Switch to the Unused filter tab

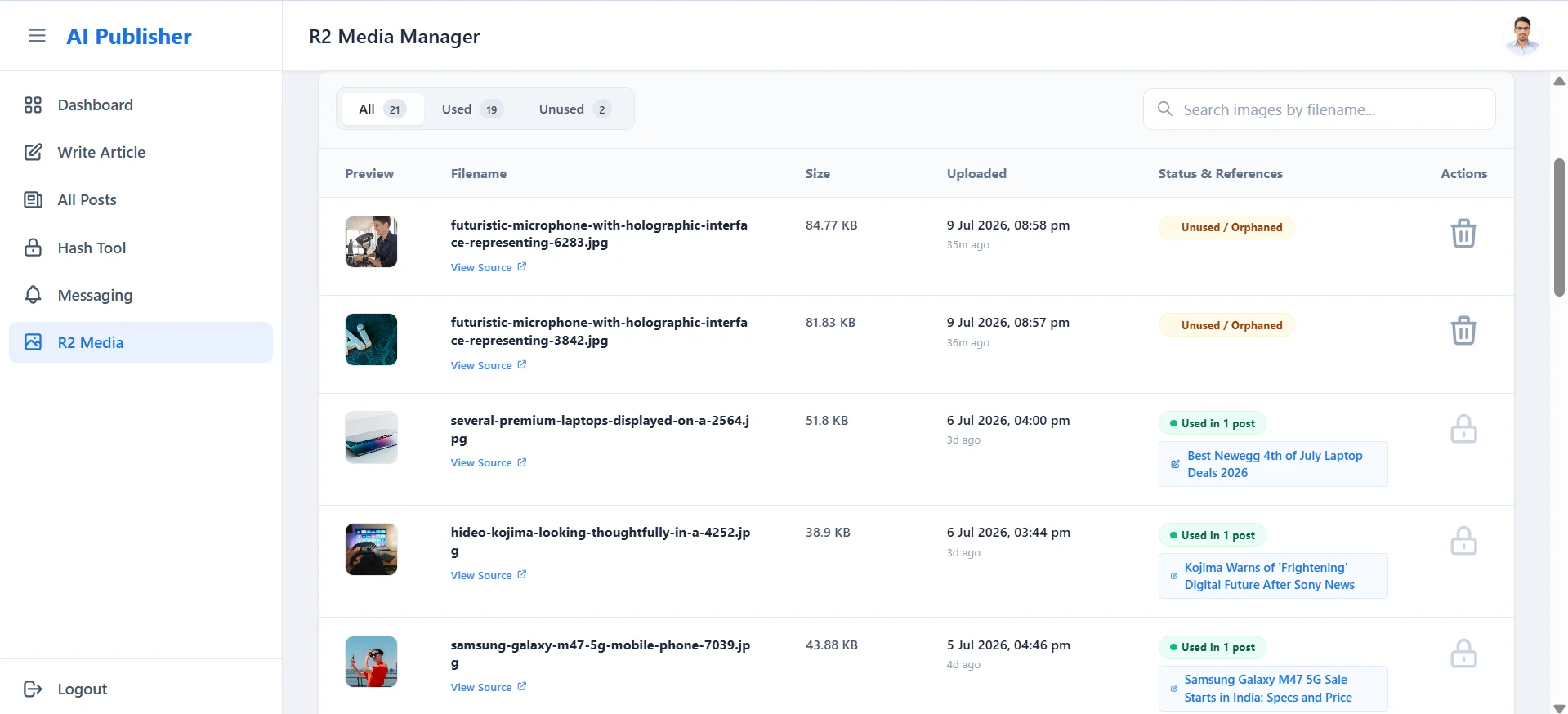(x=574, y=109)
